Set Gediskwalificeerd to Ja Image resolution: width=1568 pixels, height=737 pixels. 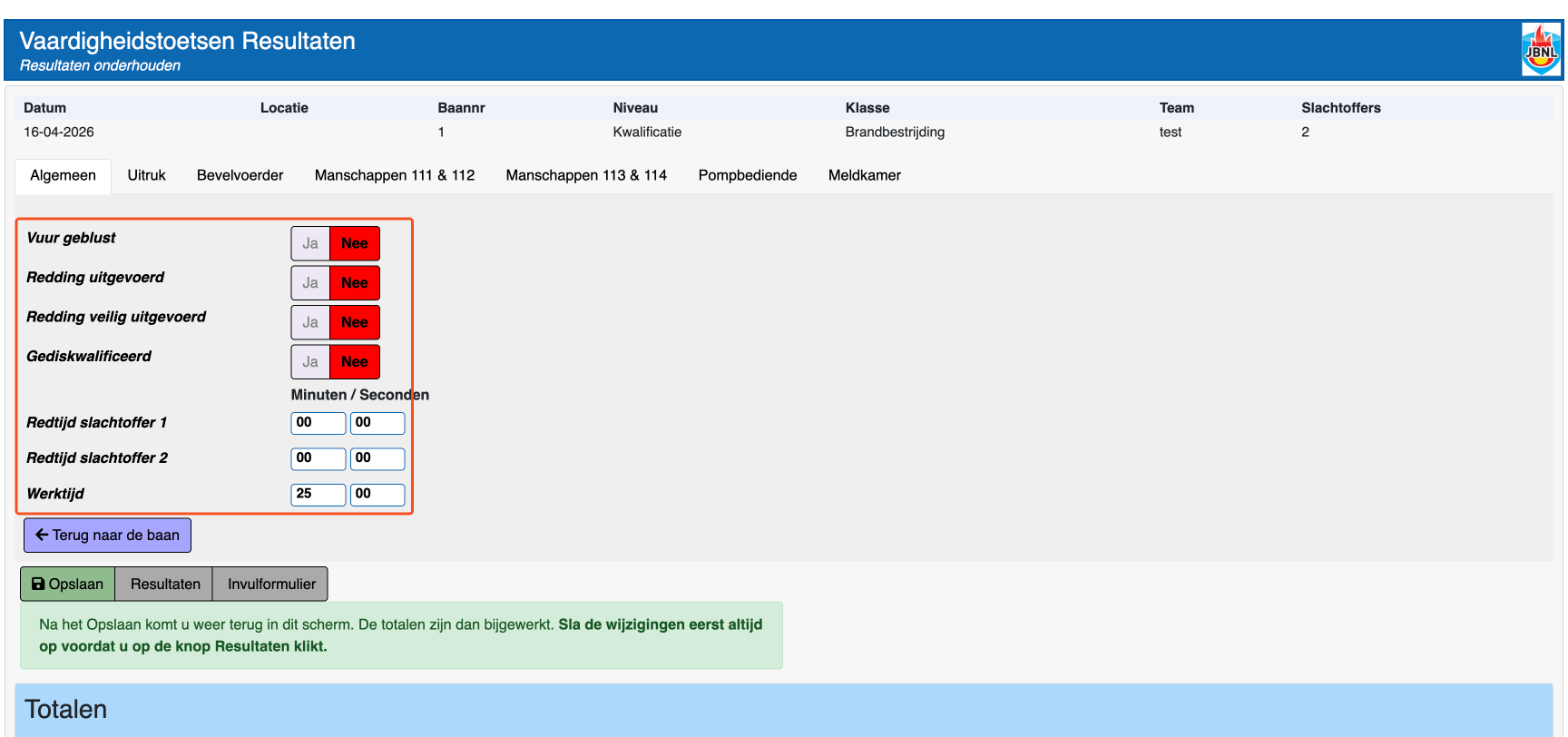click(310, 362)
